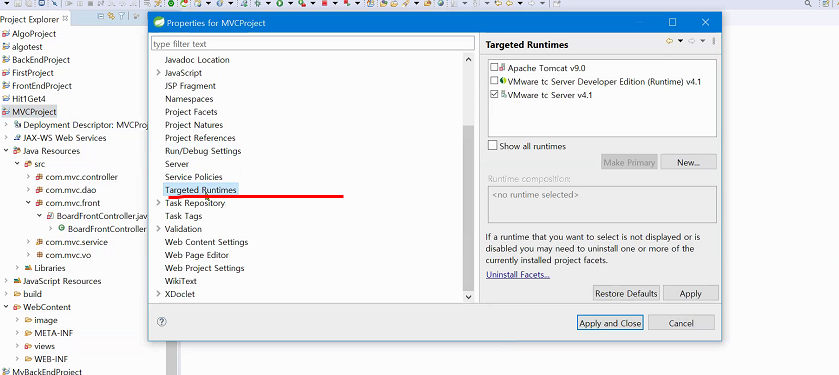Select the BackEndProject project icon
The height and width of the screenshot is (375, 839).
pyautogui.click(x=6, y=59)
